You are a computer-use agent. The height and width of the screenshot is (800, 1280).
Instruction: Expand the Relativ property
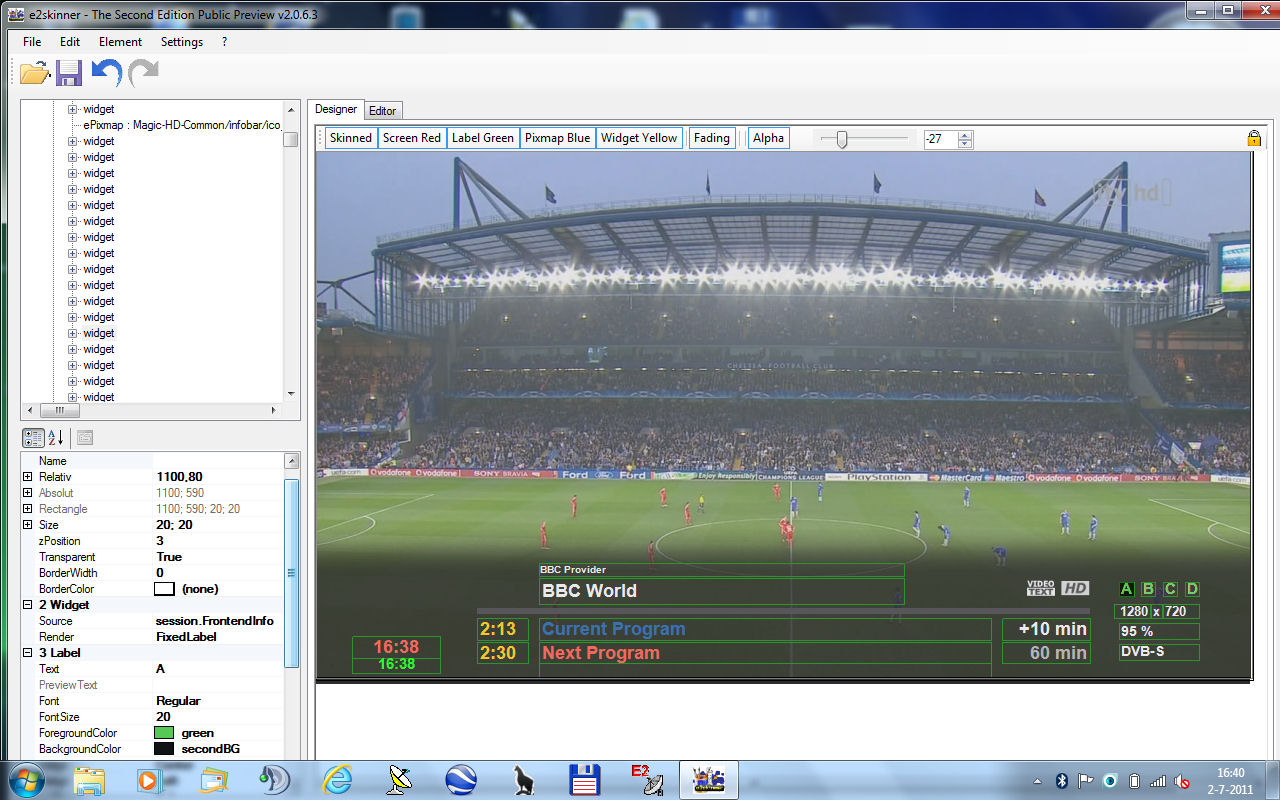click(28, 477)
